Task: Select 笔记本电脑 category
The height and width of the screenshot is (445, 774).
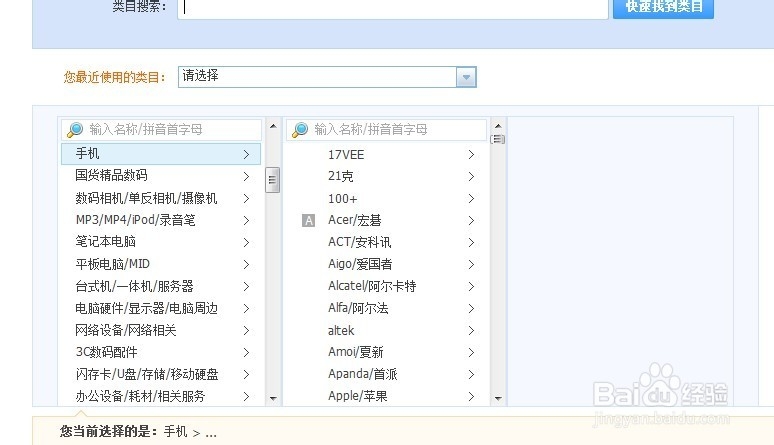Action: (161, 242)
